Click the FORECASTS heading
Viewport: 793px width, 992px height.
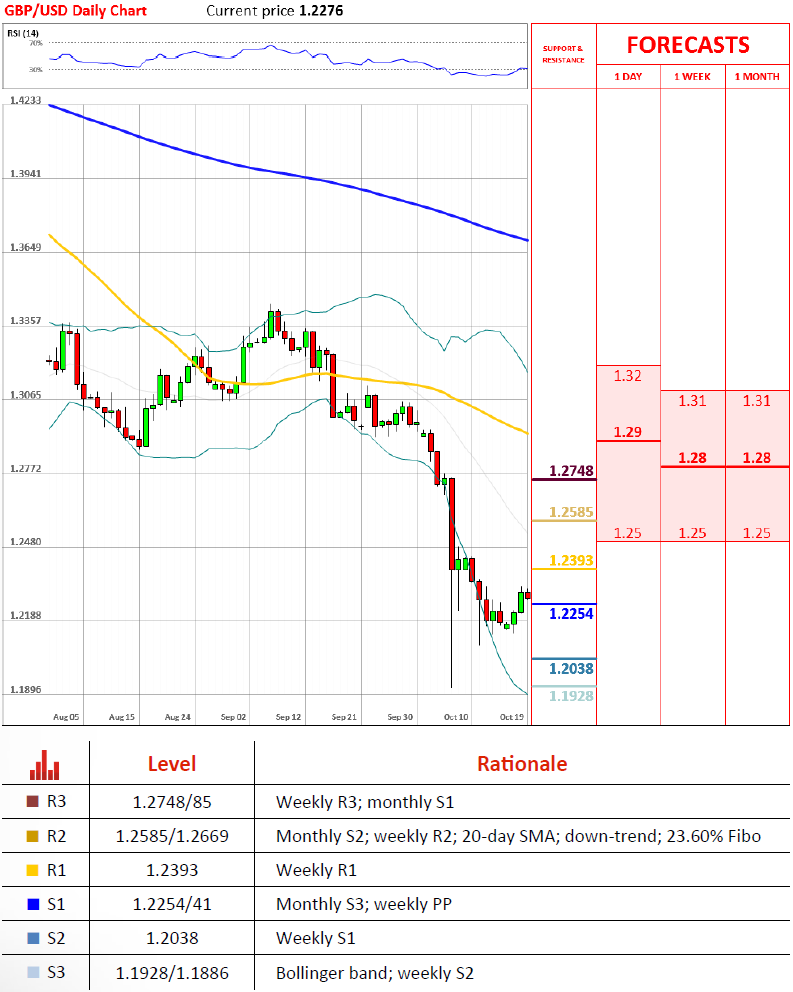pyautogui.click(x=688, y=45)
